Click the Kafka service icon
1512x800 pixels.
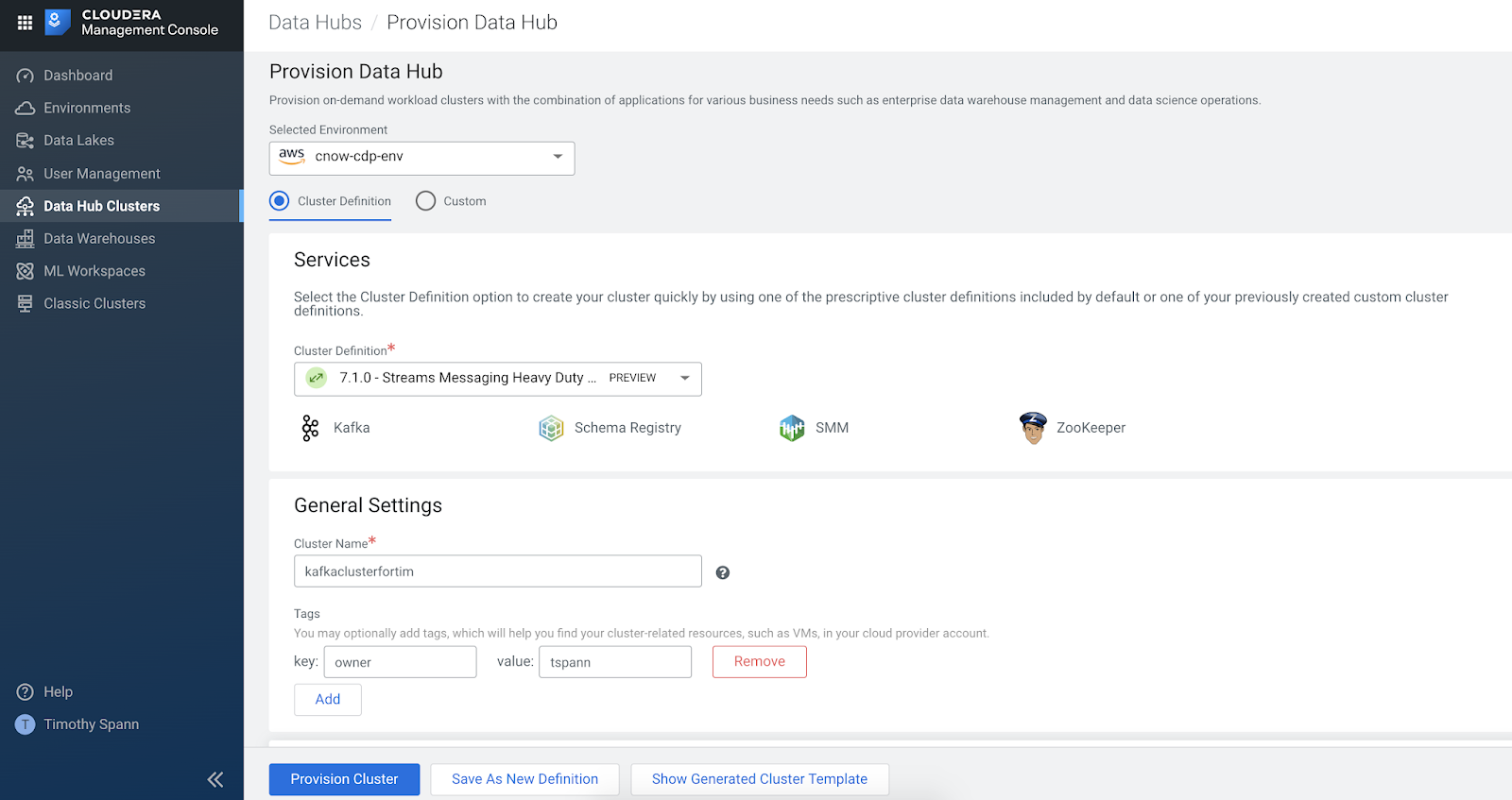310,428
